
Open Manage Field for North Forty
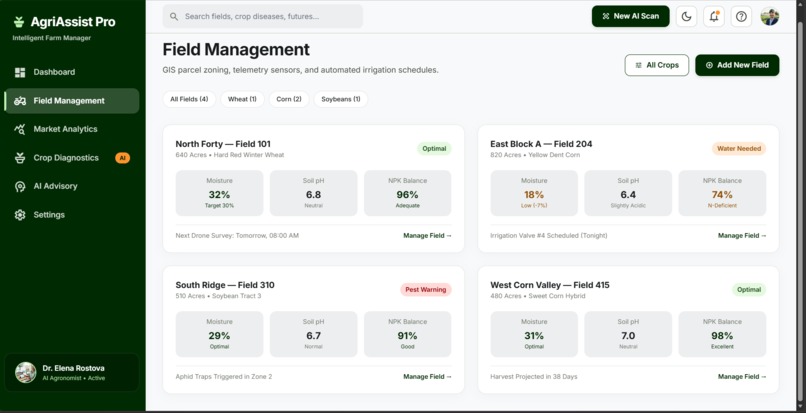click(427, 236)
